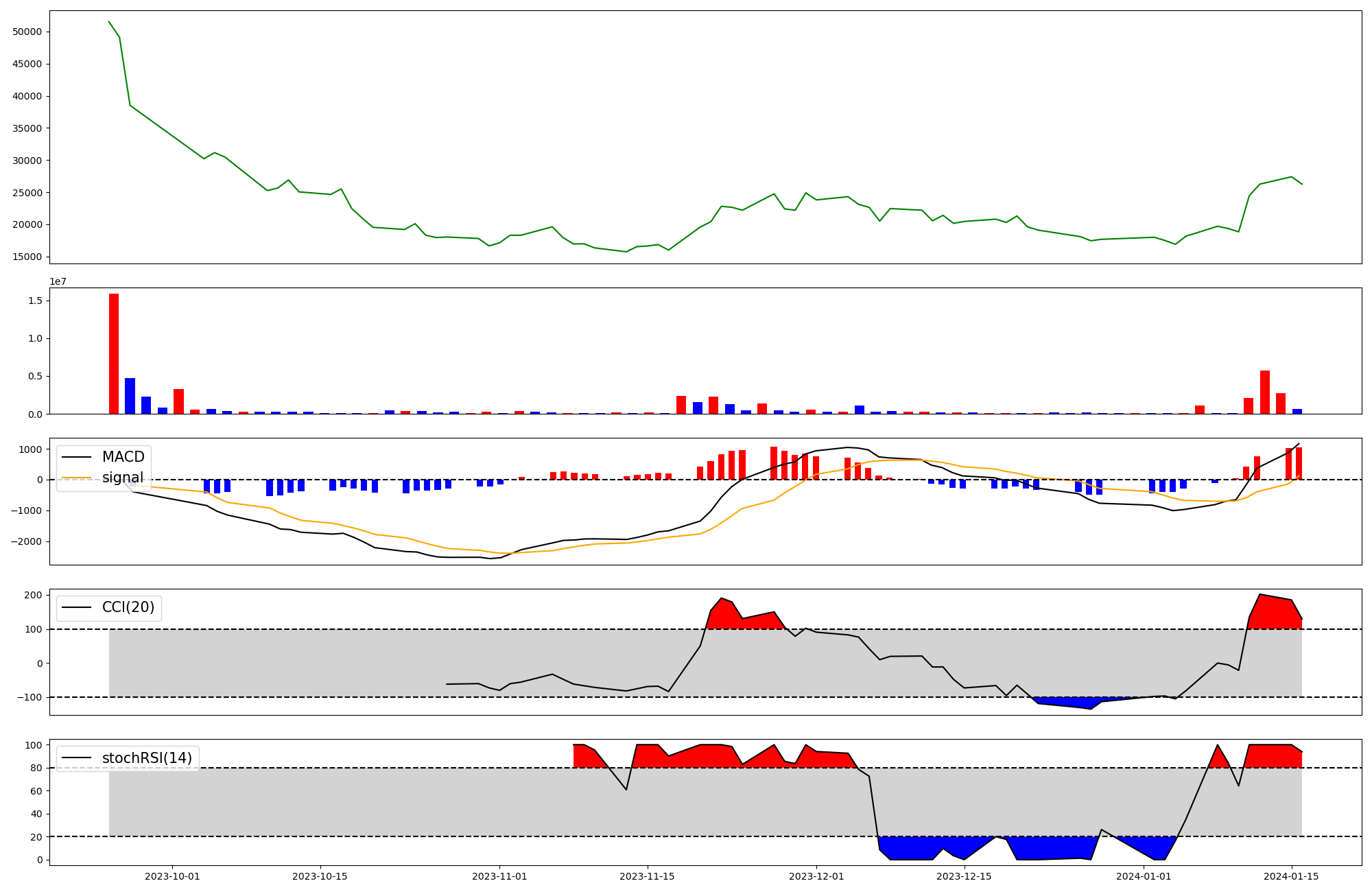Click the 2023-10-15 date tick label
Image resolution: width=1372 pixels, height=892 pixels.
(x=320, y=876)
